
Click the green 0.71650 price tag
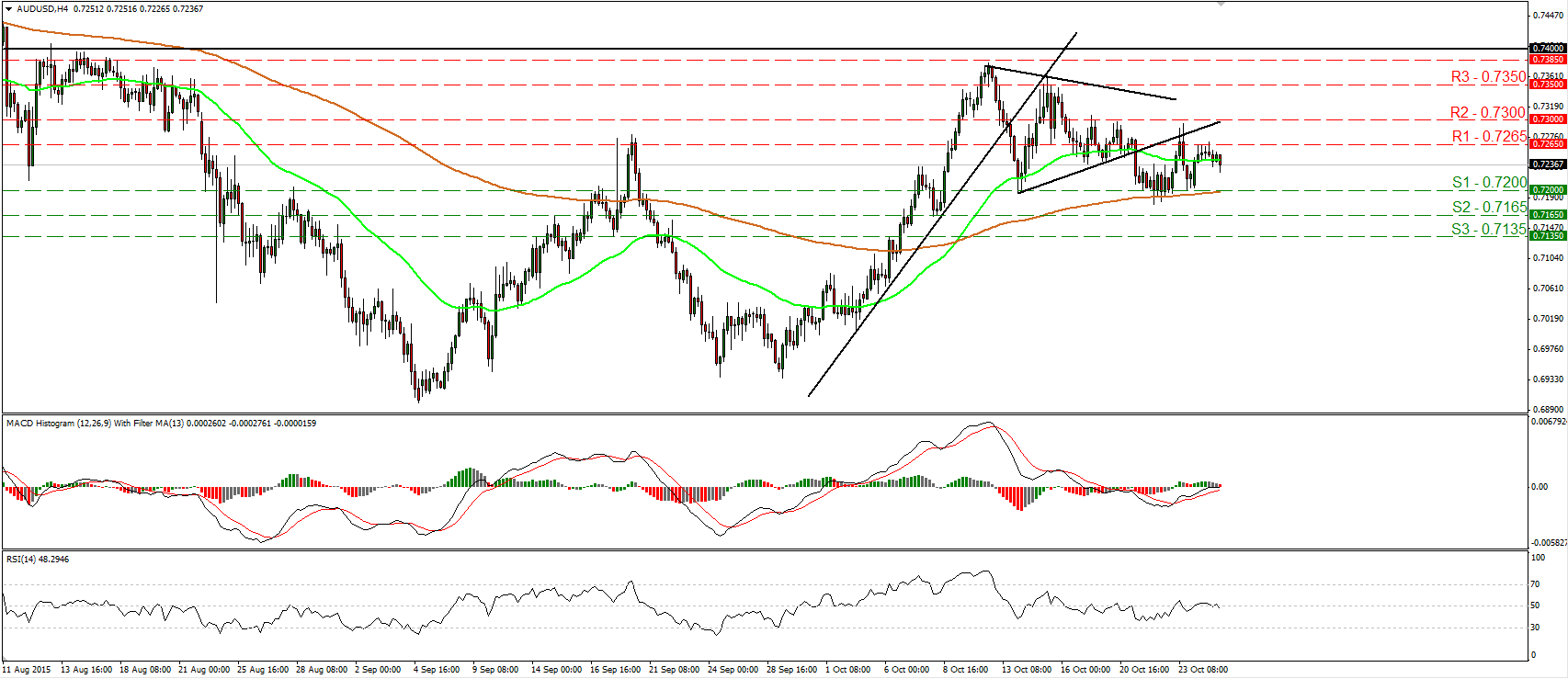click(1548, 214)
